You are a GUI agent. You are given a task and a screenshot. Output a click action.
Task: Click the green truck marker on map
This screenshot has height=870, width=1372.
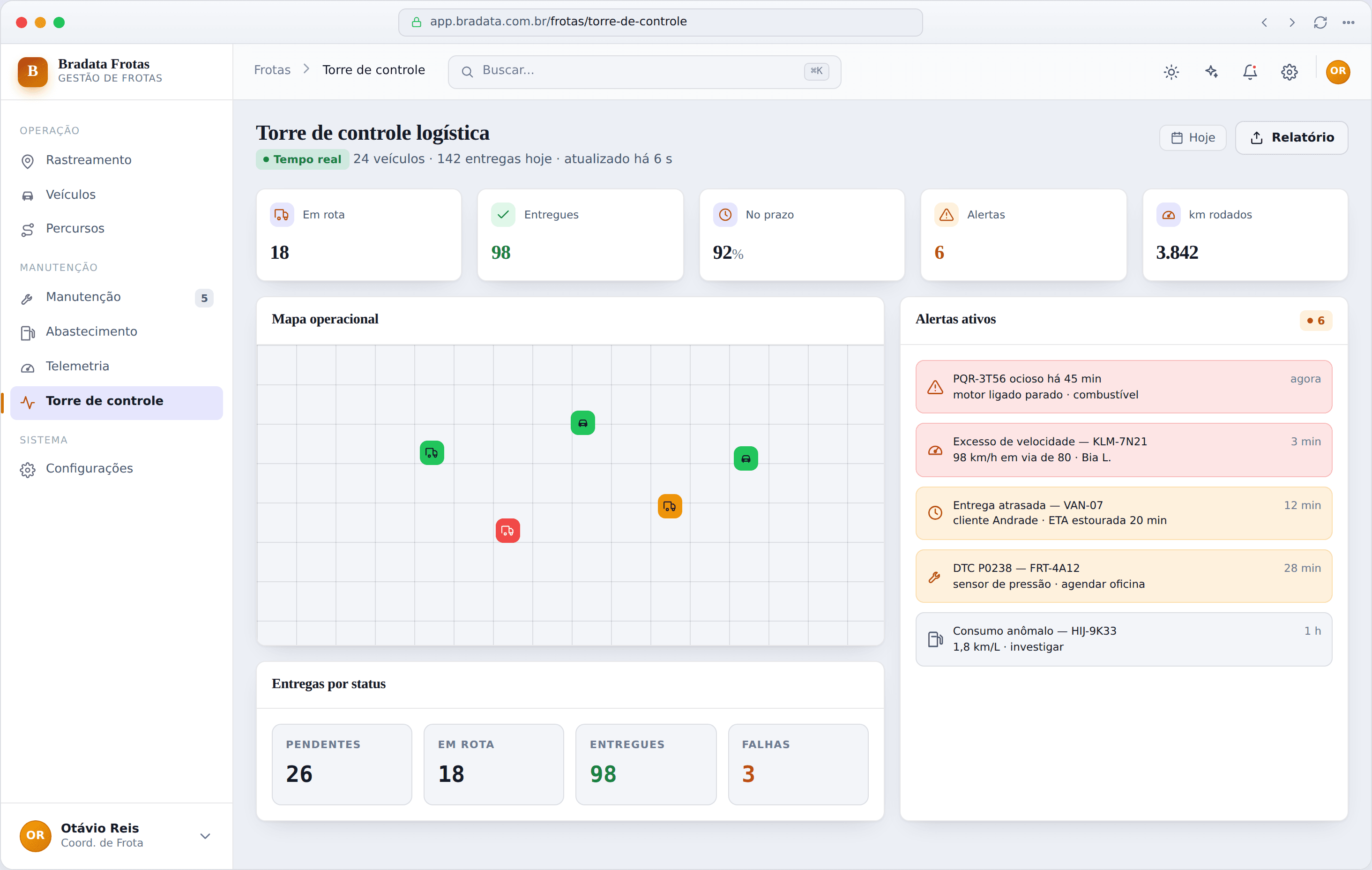pos(432,453)
